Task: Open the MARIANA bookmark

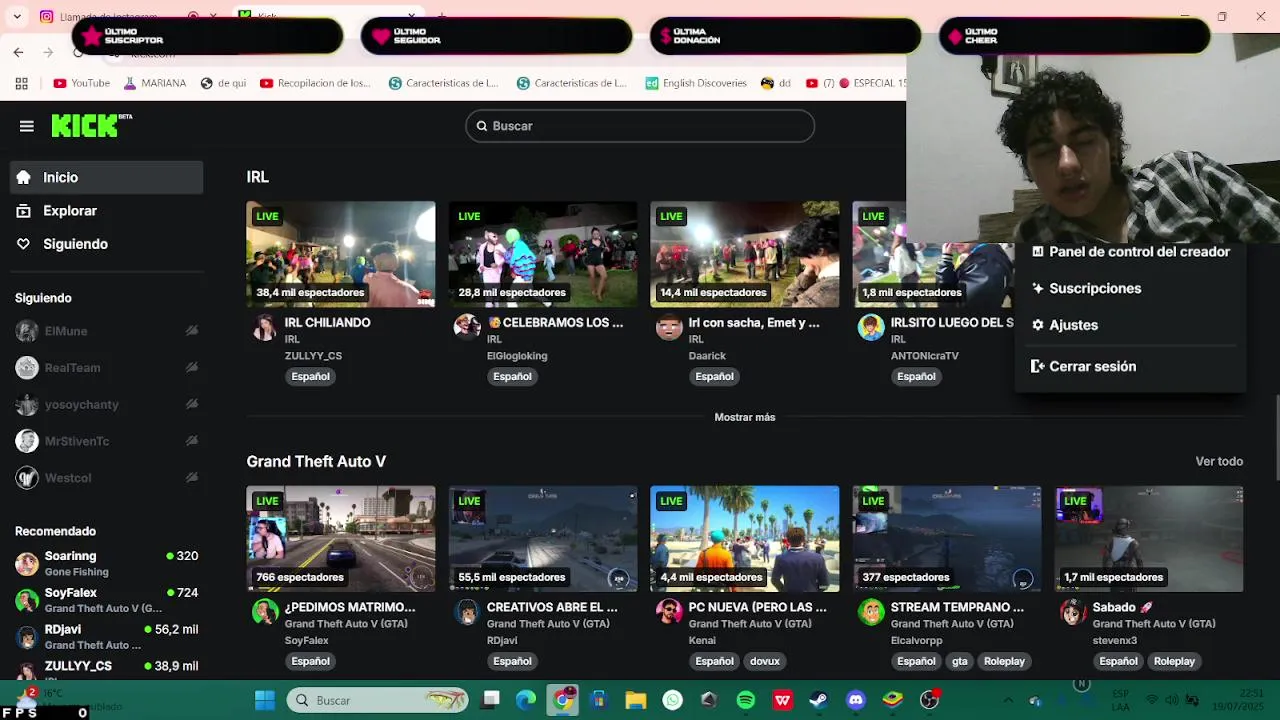Action: pyautogui.click(x=154, y=83)
